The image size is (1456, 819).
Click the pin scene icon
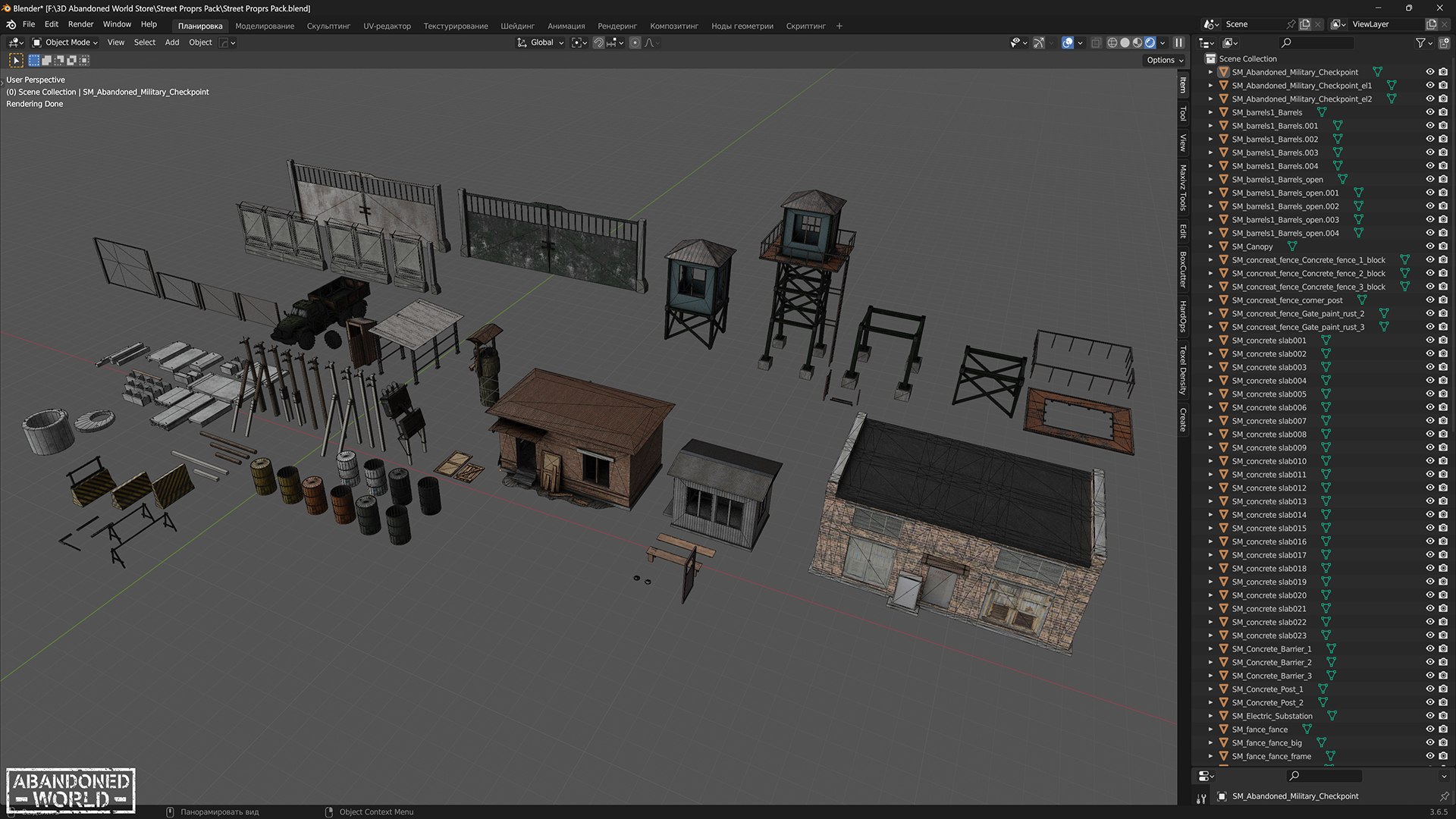click(x=1291, y=24)
